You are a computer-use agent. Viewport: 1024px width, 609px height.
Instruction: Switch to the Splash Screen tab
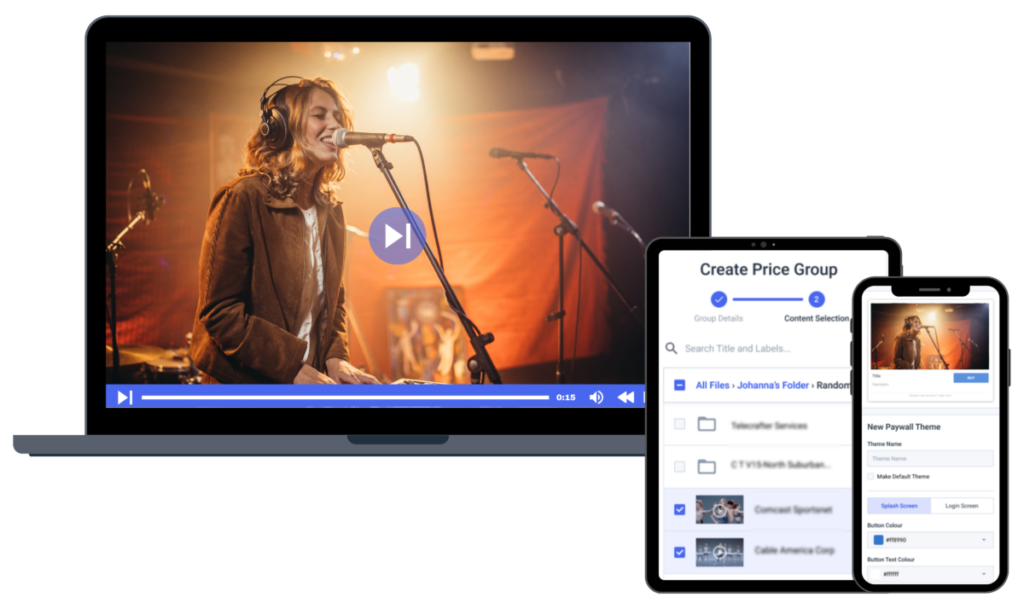point(899,506)
